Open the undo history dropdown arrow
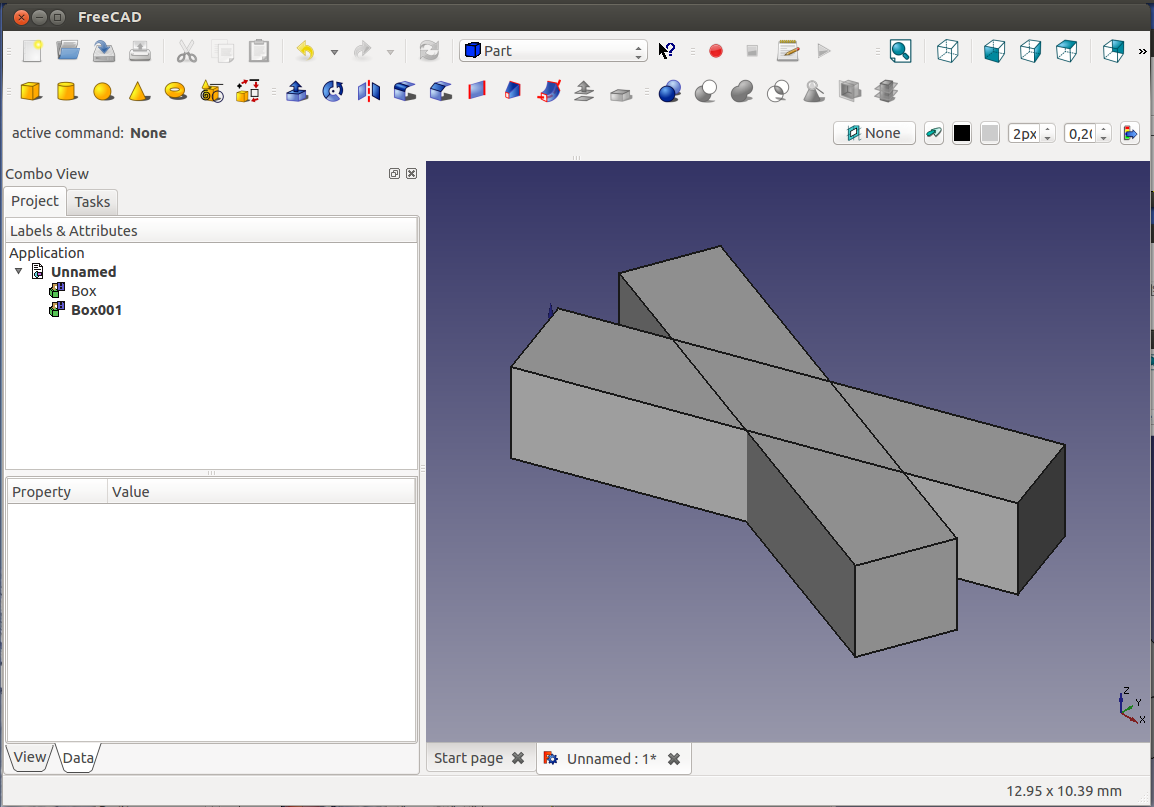This screenshot has width=1154, height=807. pyautogui.click(x=334, y=52)
